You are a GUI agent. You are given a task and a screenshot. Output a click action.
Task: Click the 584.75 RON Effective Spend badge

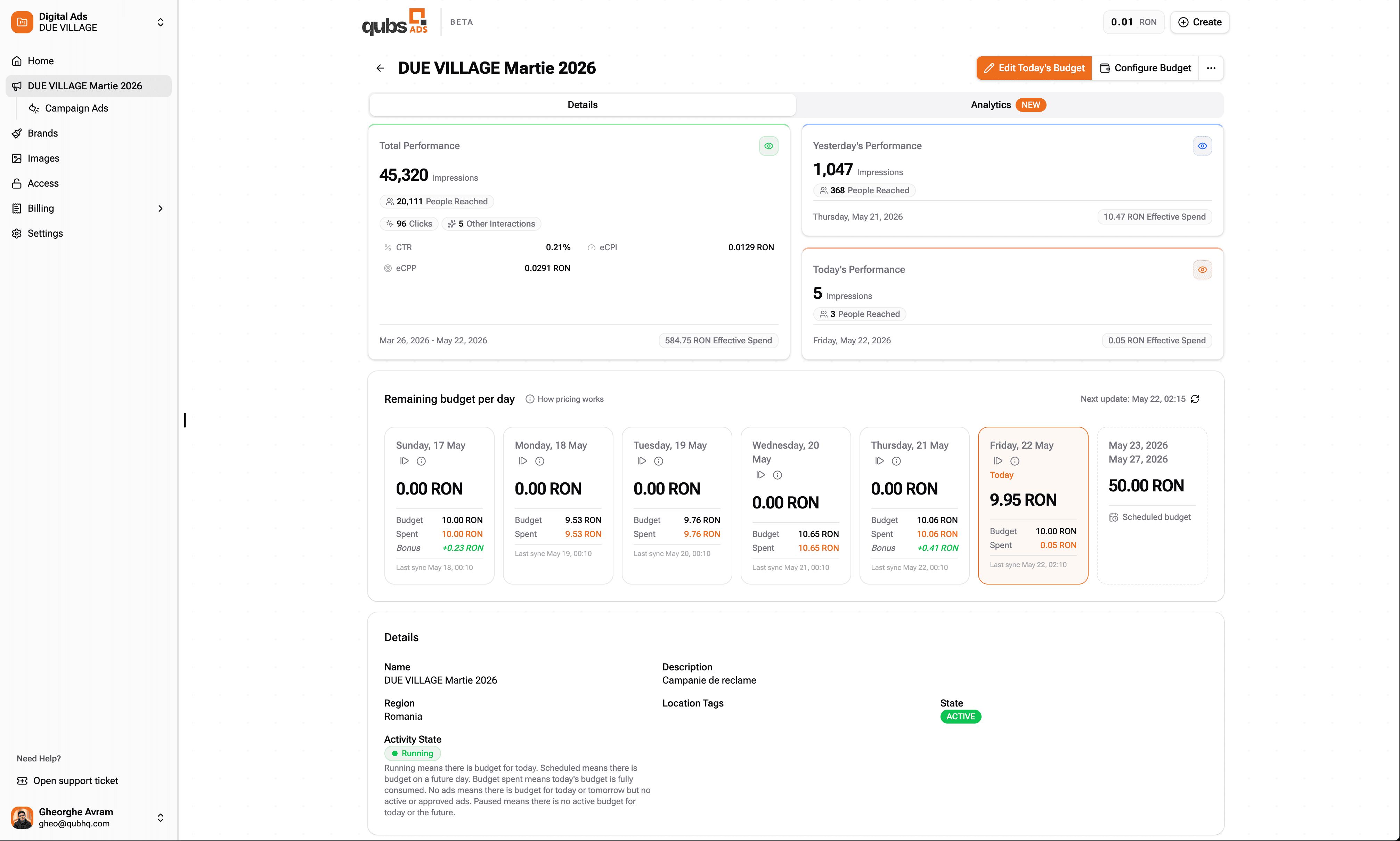(718, 341)
